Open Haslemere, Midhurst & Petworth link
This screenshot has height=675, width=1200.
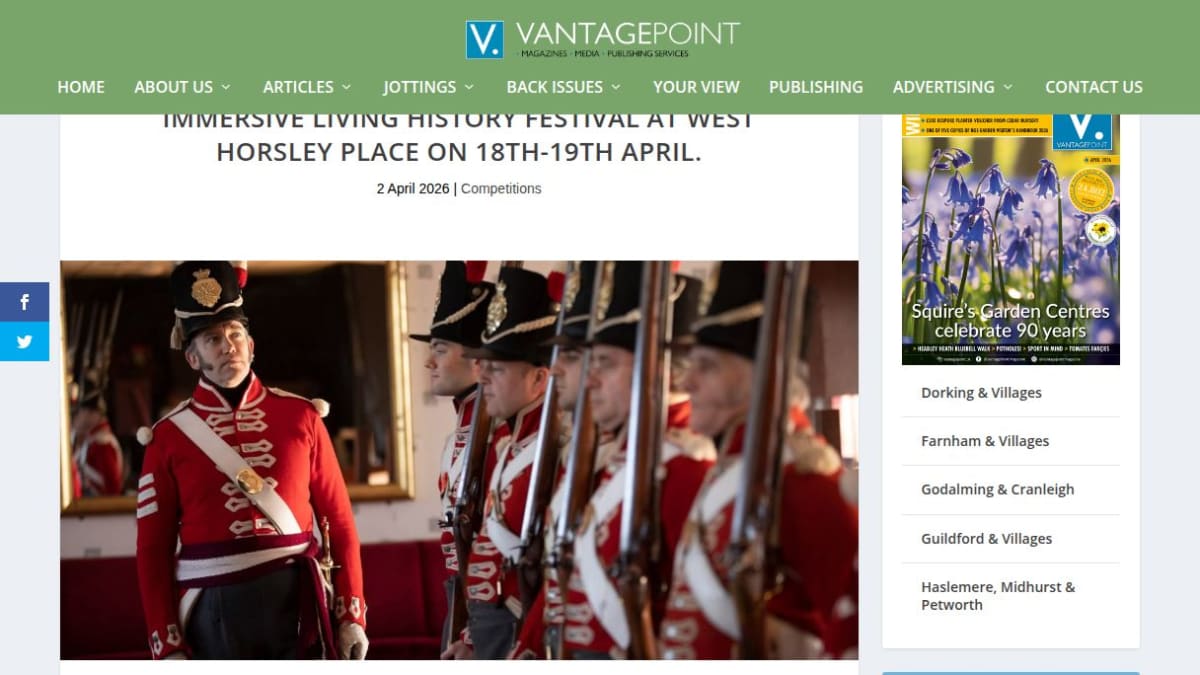click(x=998, y=596)
